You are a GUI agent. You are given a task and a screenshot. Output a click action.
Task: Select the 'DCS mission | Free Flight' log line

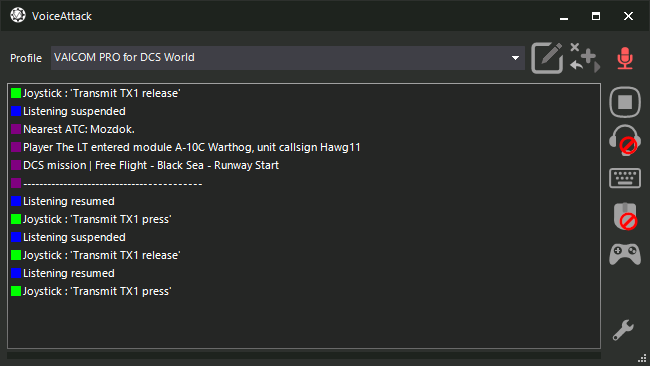click(x=151, y=165)
